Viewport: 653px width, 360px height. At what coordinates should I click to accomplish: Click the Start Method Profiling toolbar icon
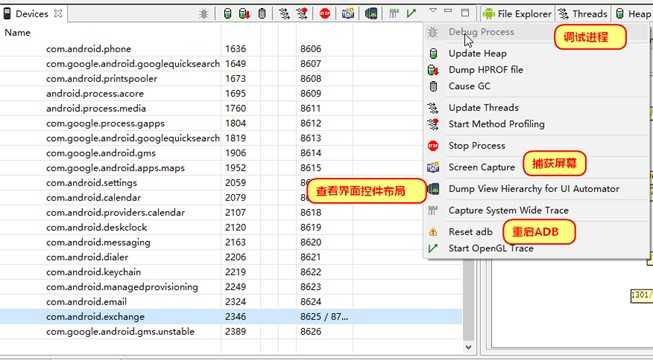[x=302, y=14]
